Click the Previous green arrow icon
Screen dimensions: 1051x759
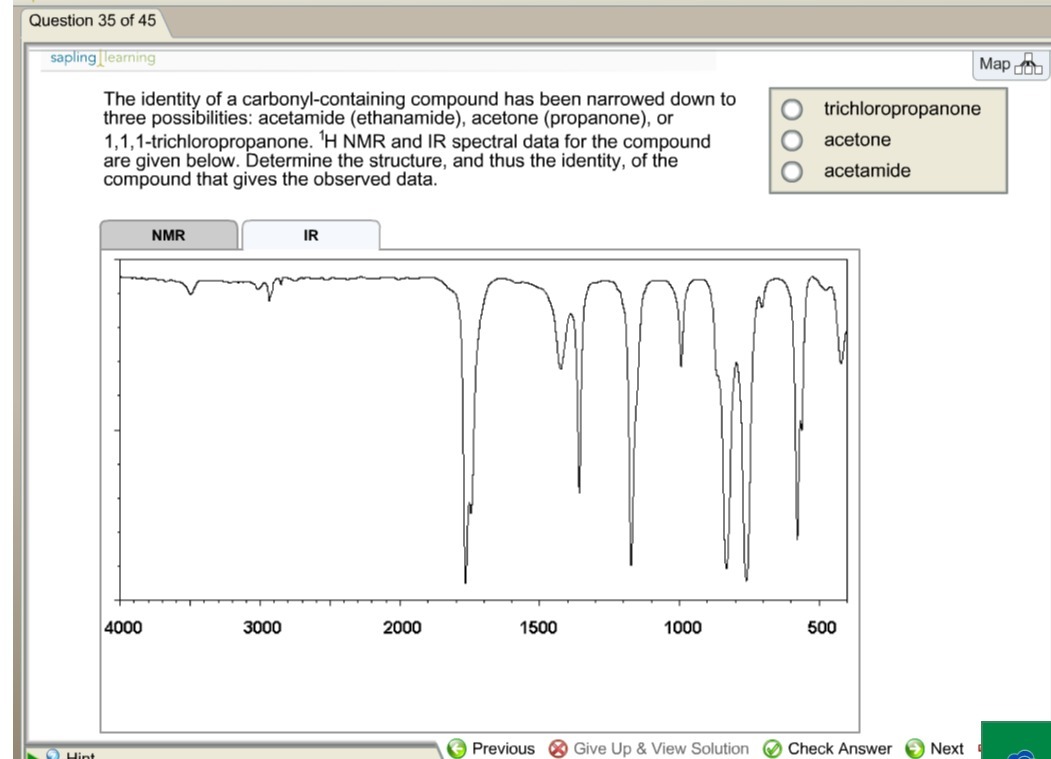tap(458, 748)
